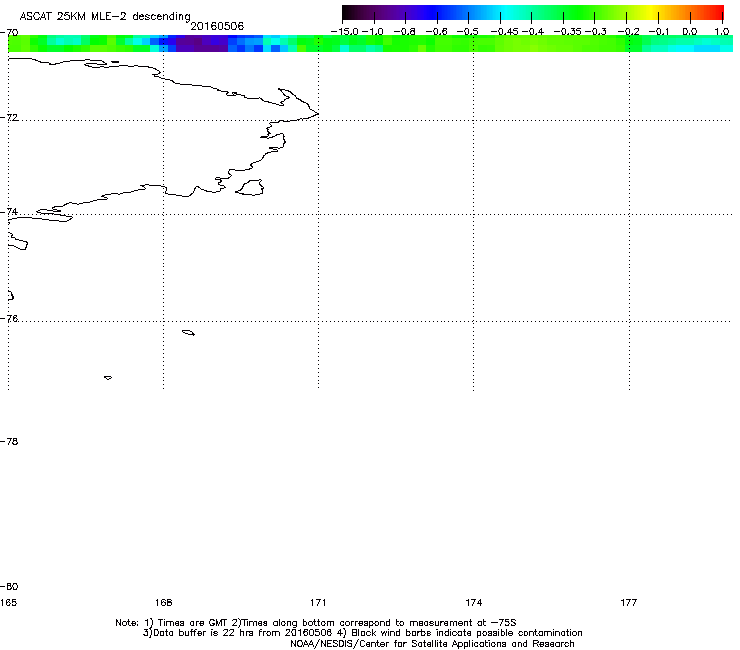This screenshot has width=740, height=650.
Task: Click the -0.45 colorbar label
Action: click(505, 31)
